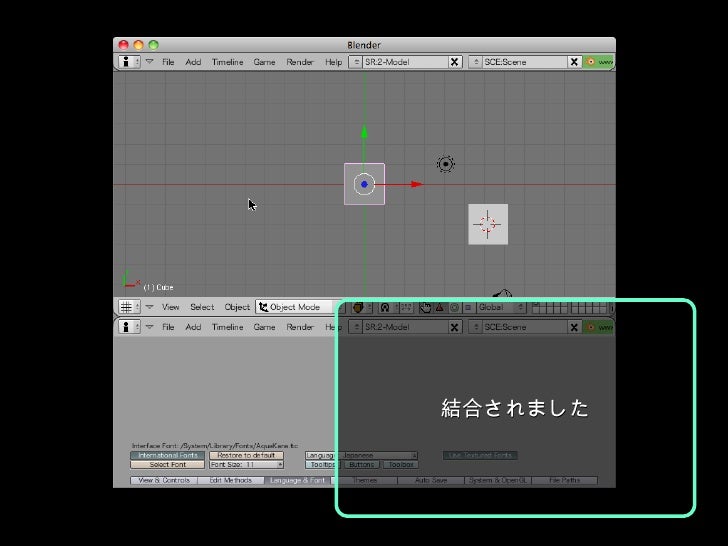Image resolution: width=728 pixels, height=546 pixels.
Task: Open the File menu in the lower header
Action: pyautogui.click(x=168, y=327)
